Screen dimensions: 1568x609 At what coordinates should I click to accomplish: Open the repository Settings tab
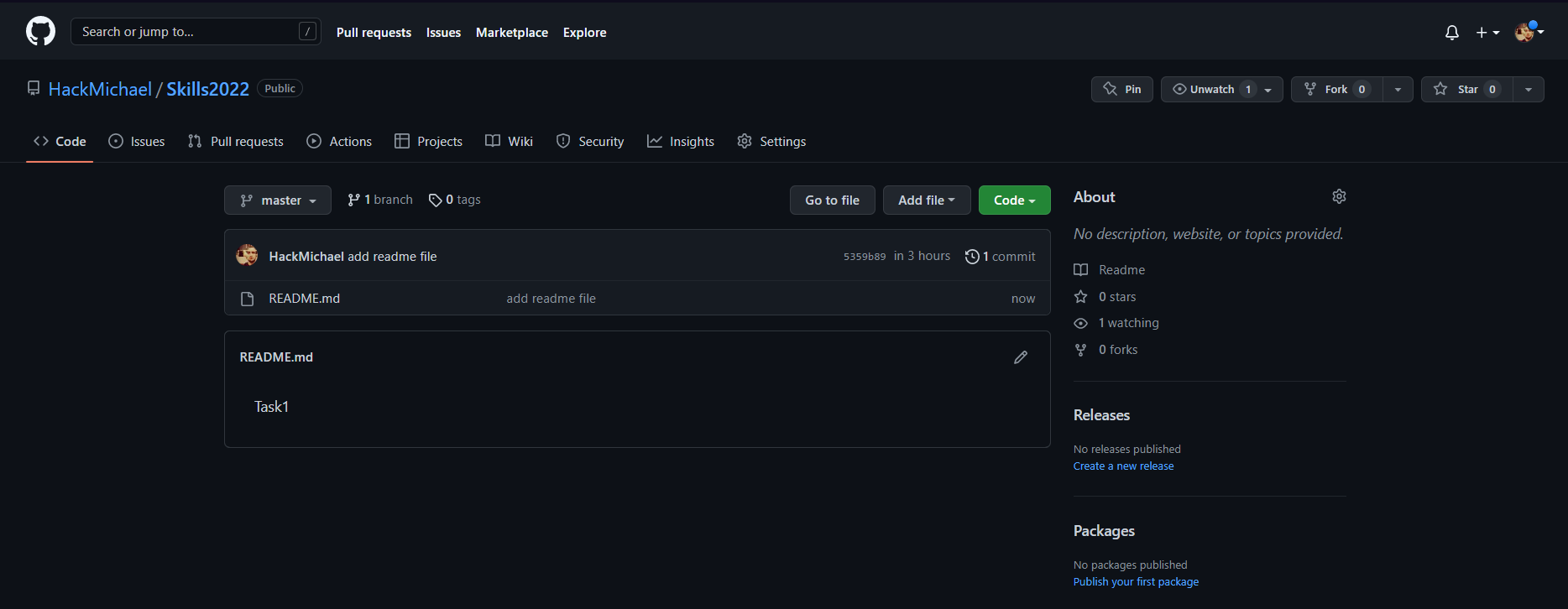(x=771, y=141)
